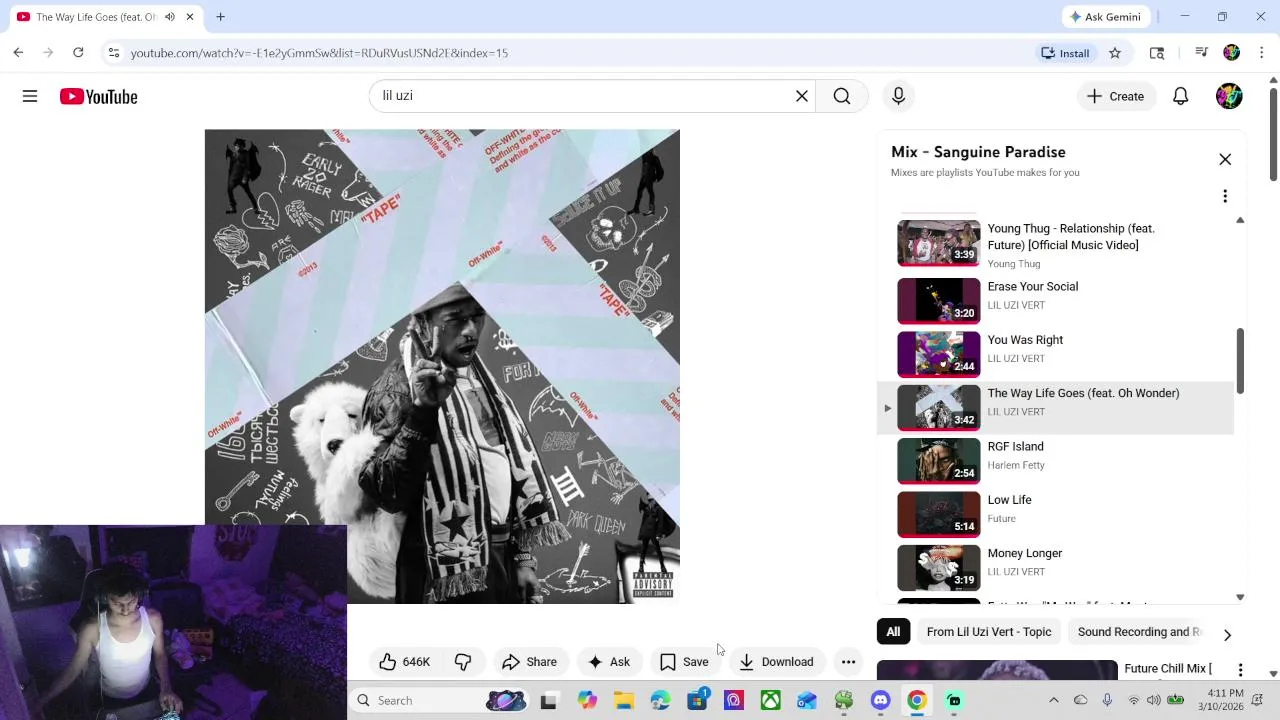1280x720 pixels.
Task: Open Task View on taskbar
Action: coord(548,701)
